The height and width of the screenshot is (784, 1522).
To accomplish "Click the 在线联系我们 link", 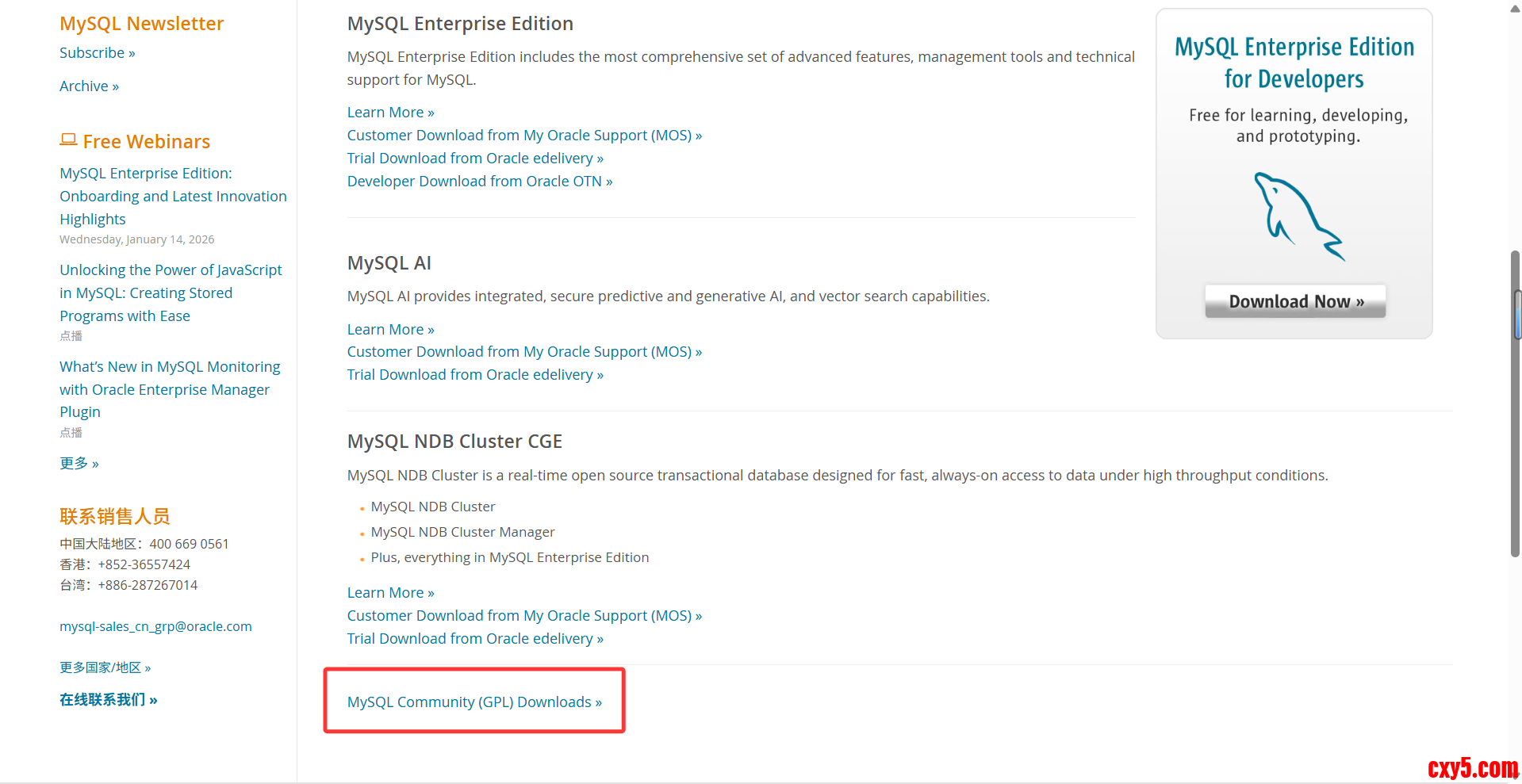I will pyautogui.click(x=108, y=699).
